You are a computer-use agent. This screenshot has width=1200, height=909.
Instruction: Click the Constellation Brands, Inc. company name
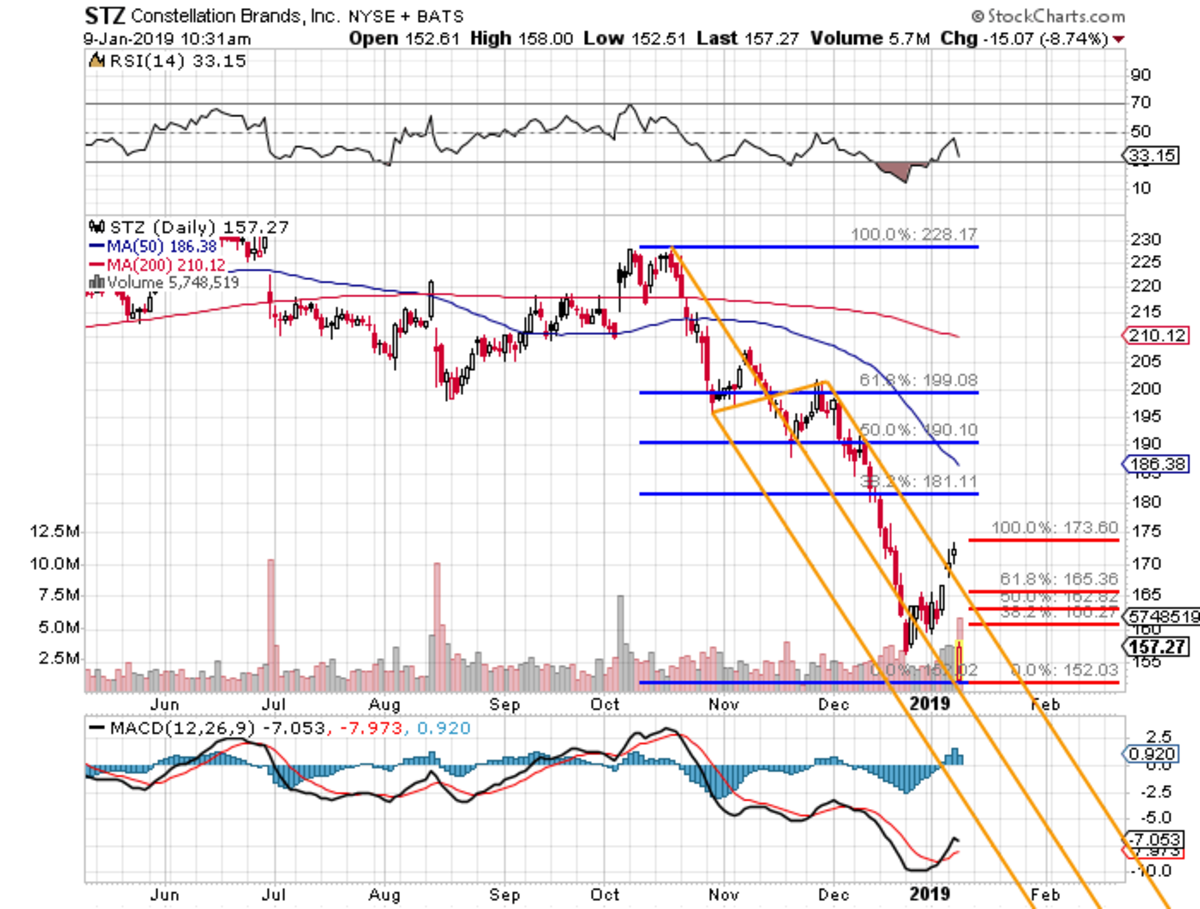237,17
